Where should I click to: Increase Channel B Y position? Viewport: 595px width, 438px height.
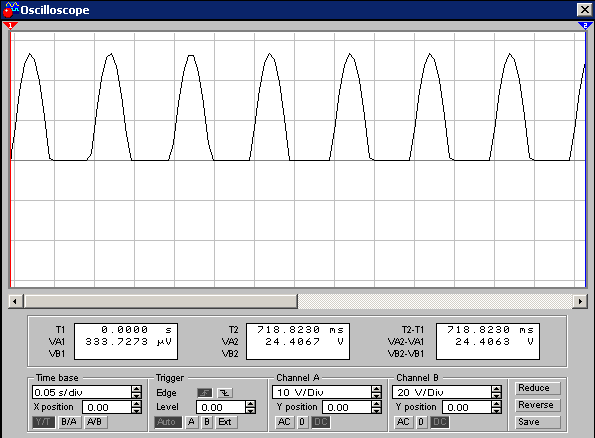(496, 404)
